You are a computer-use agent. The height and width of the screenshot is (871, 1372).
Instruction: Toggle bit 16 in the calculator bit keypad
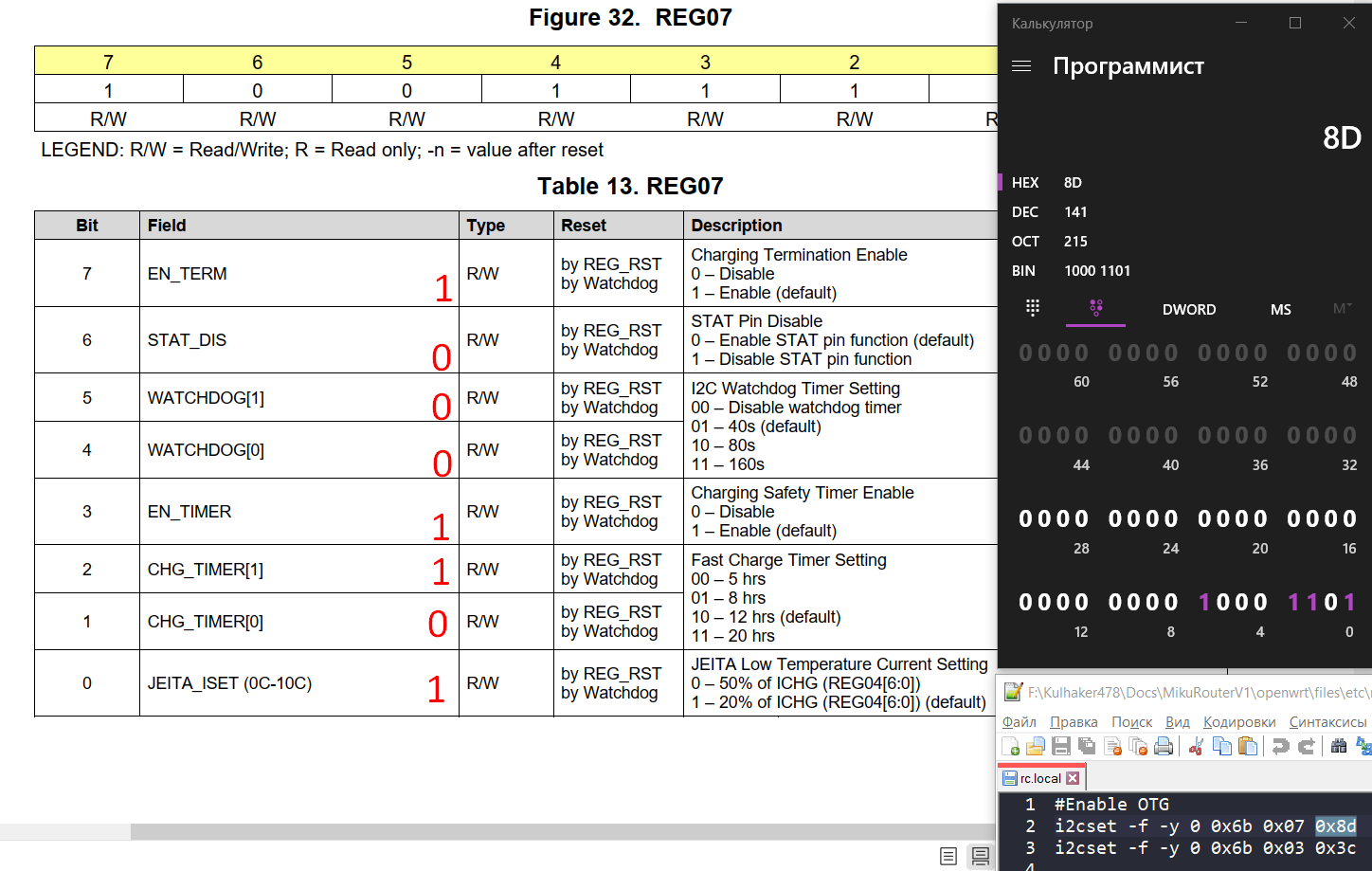coord(1350,518)
